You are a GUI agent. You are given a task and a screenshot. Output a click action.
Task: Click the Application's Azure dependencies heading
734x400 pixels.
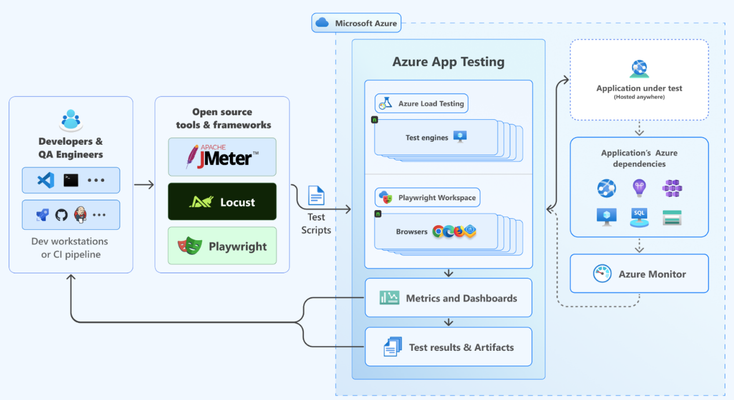click(x=639, y=158)
